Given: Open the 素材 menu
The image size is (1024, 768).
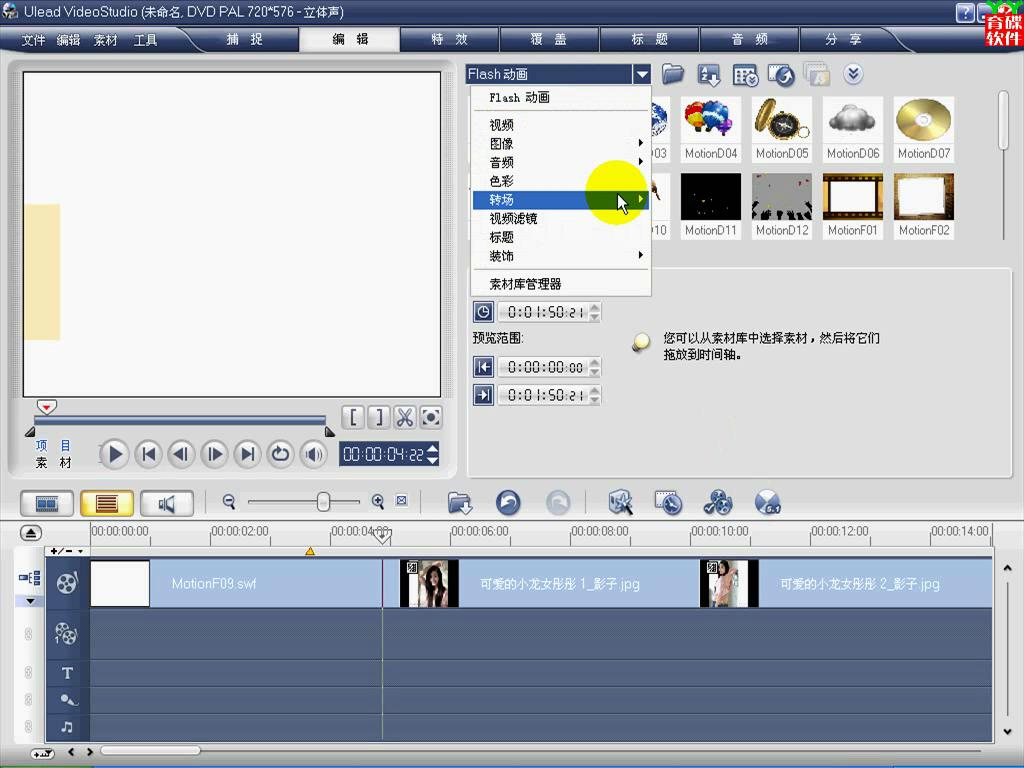Looking at the screenshot, I should (x=106, y=40).
